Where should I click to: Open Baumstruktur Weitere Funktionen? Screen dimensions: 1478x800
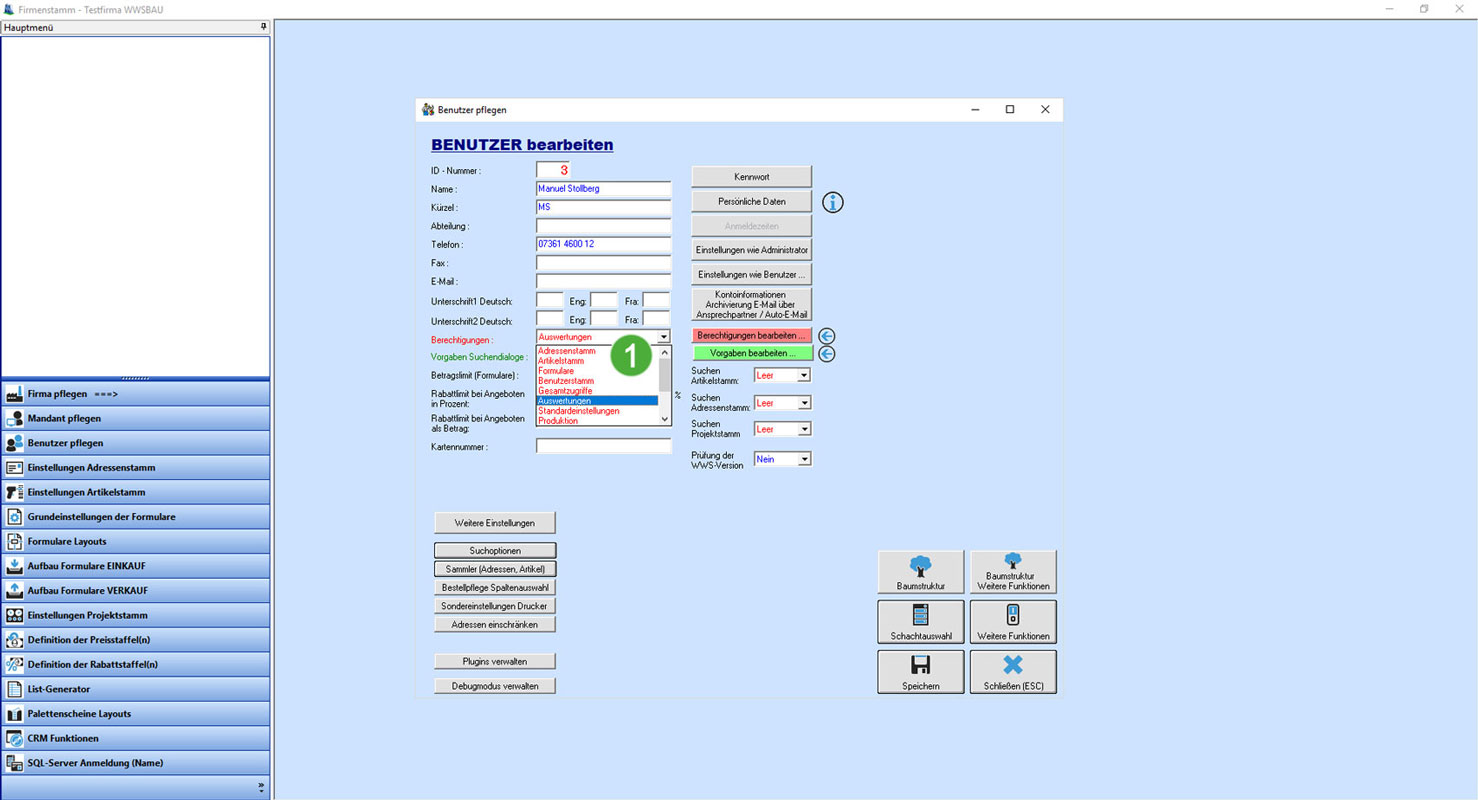coord(1013,572)
